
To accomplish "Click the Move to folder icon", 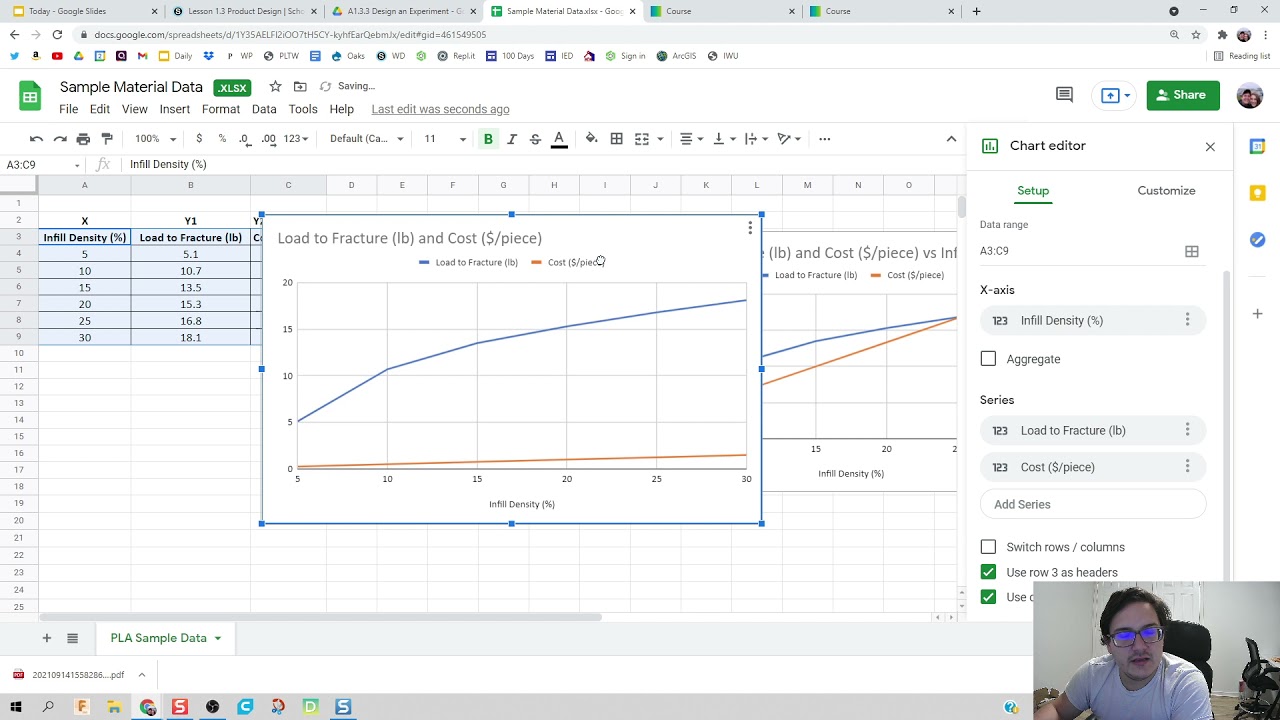I will pos(299,87).
